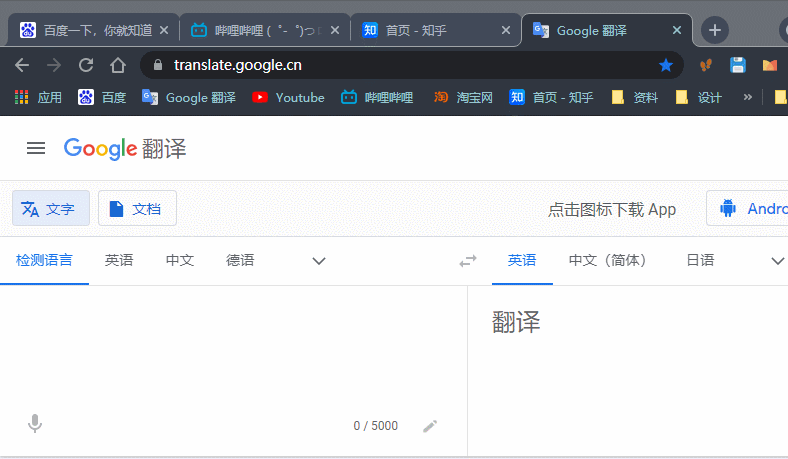
Task: Open handwriting input with the pencil icon
Action: [x=430, y=426]
